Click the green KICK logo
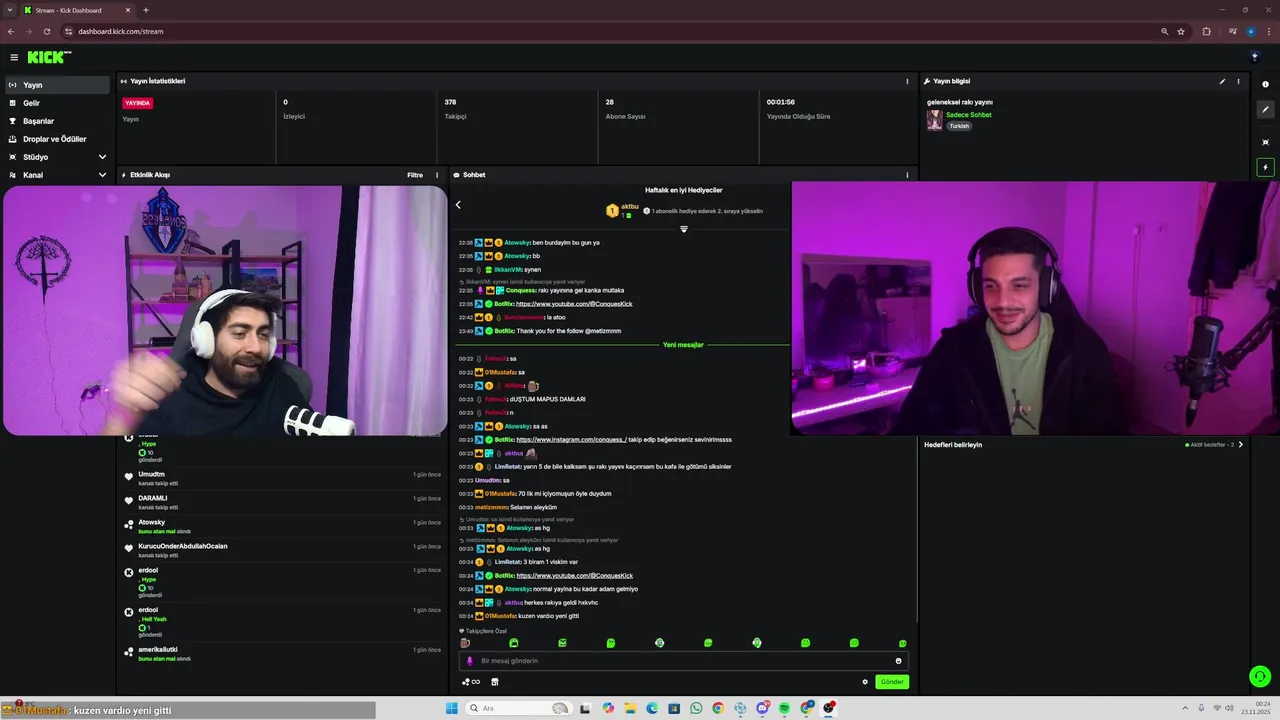1280x720 pixels. click(x=47, y=57)
